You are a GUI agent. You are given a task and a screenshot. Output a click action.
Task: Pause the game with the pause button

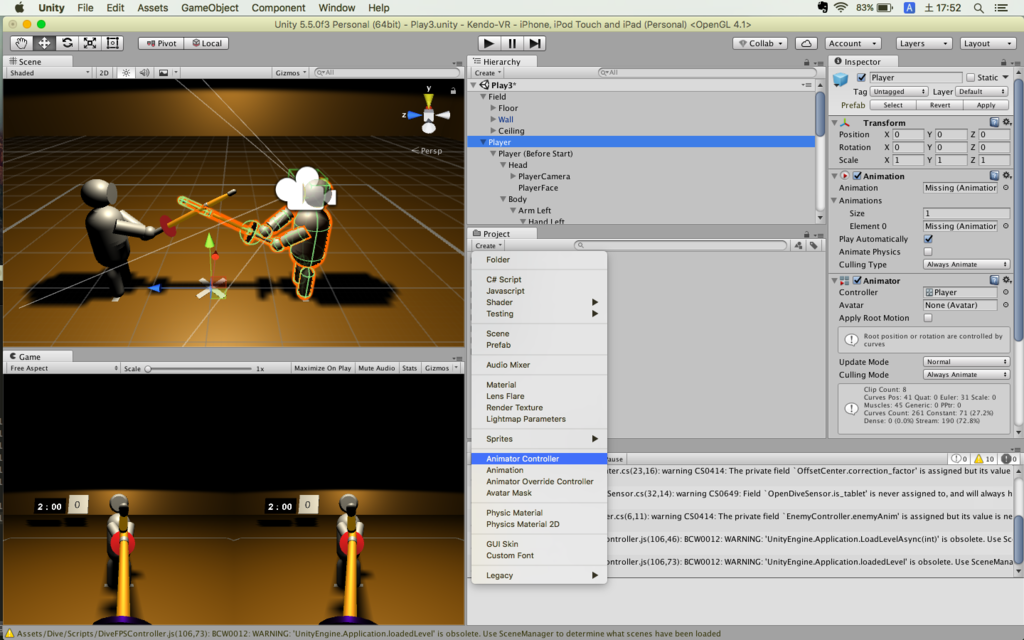pos(511,43)
